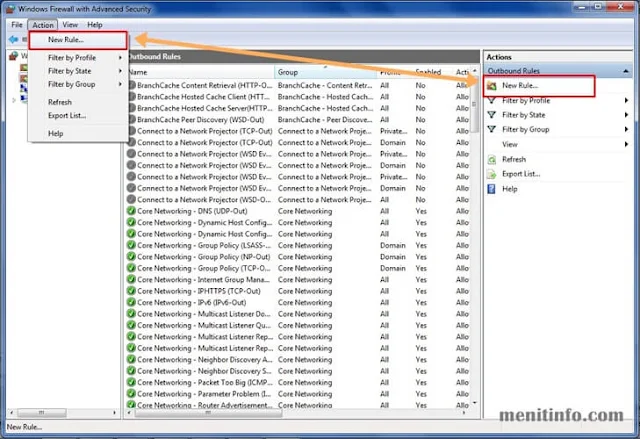Screen dimensions: 640x439
Task: Click New Rule icon in Actions pane
Action: [492, 86]
